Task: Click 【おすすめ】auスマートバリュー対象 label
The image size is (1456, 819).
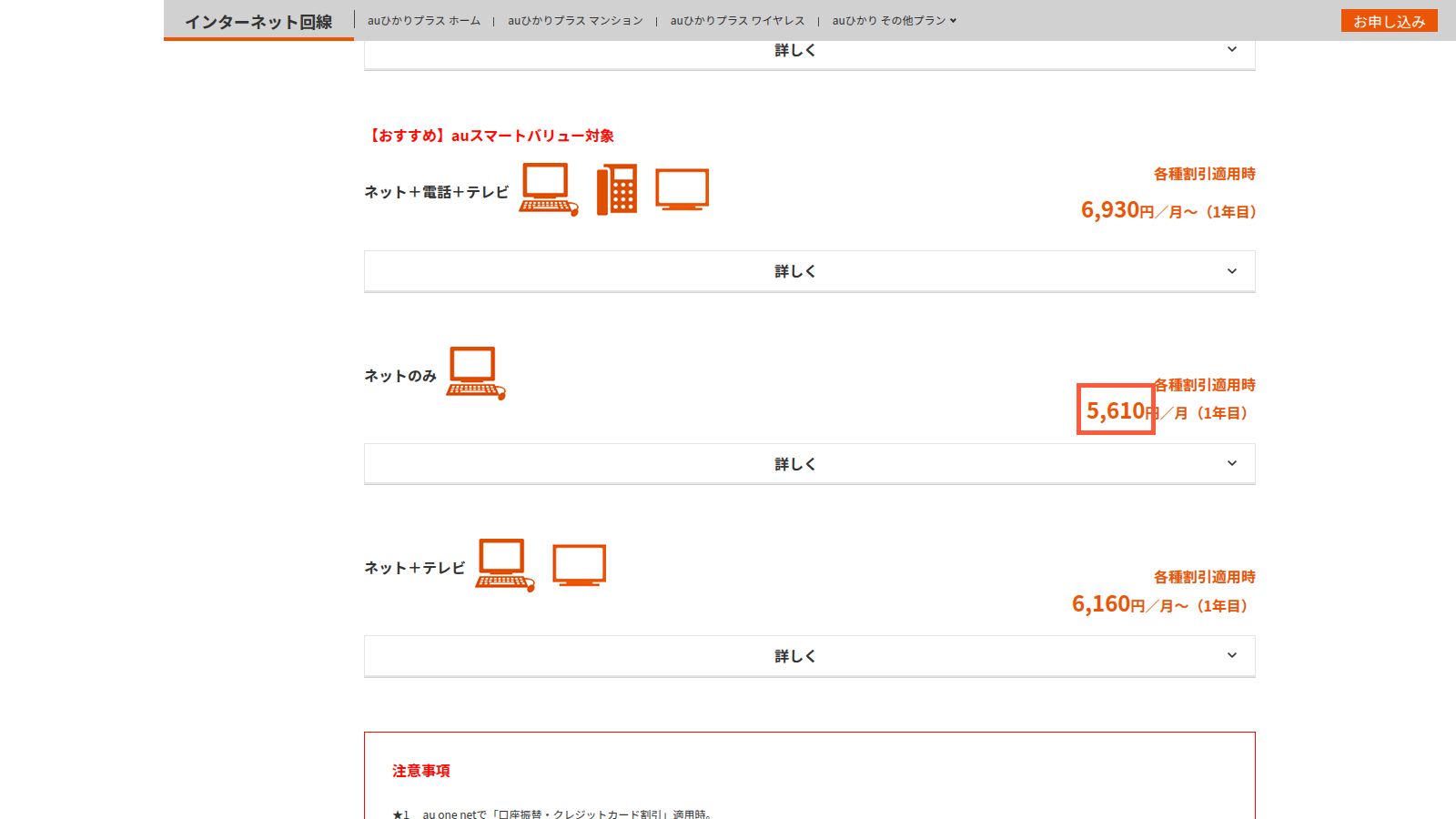Action: click(490, 136)
